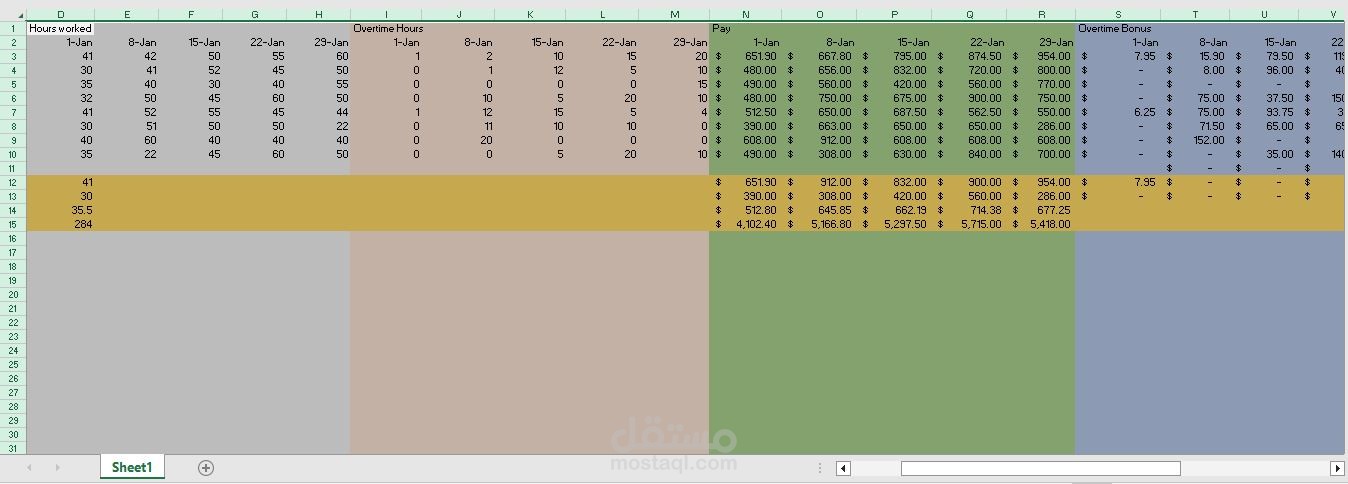Click the horizontal scrollbar thumb
1348x484 pixels.
click(1040, 468)
